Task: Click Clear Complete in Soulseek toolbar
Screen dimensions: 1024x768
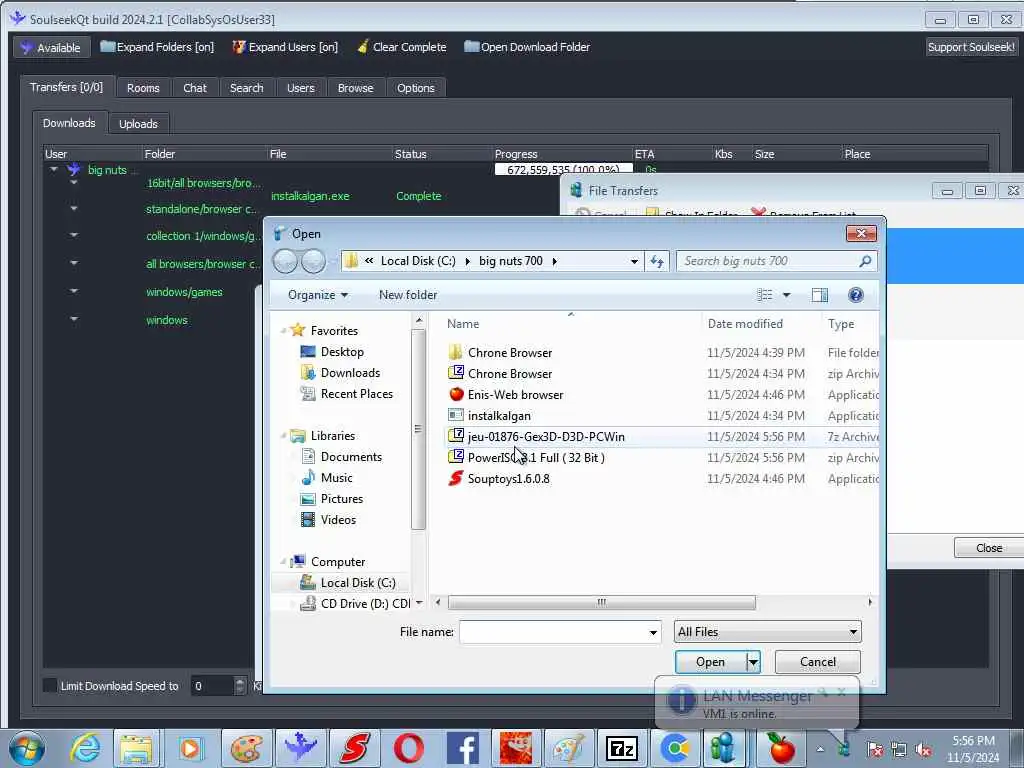Action: (x=402, y=47)
